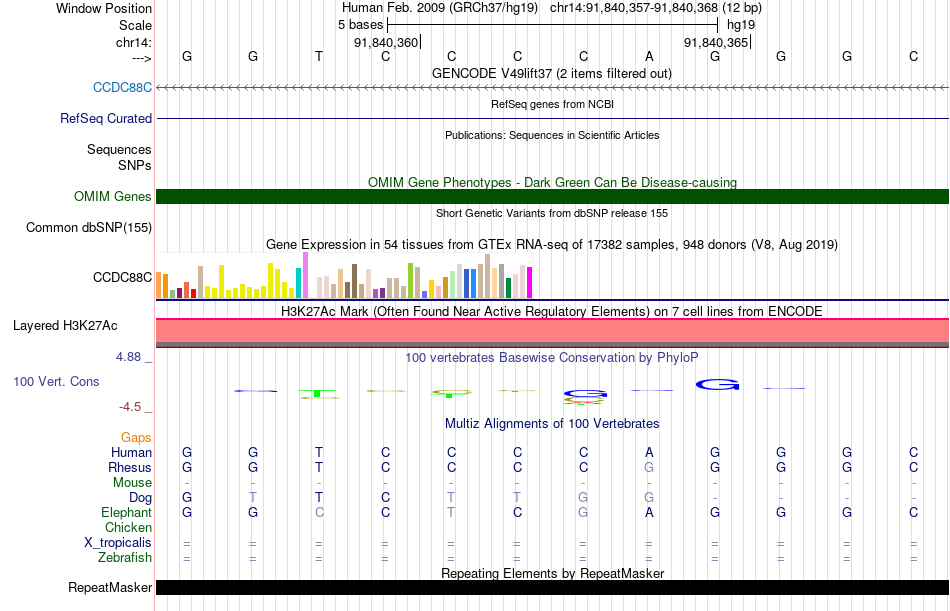Click the A base in Elephant alignment row

(649, 513)
